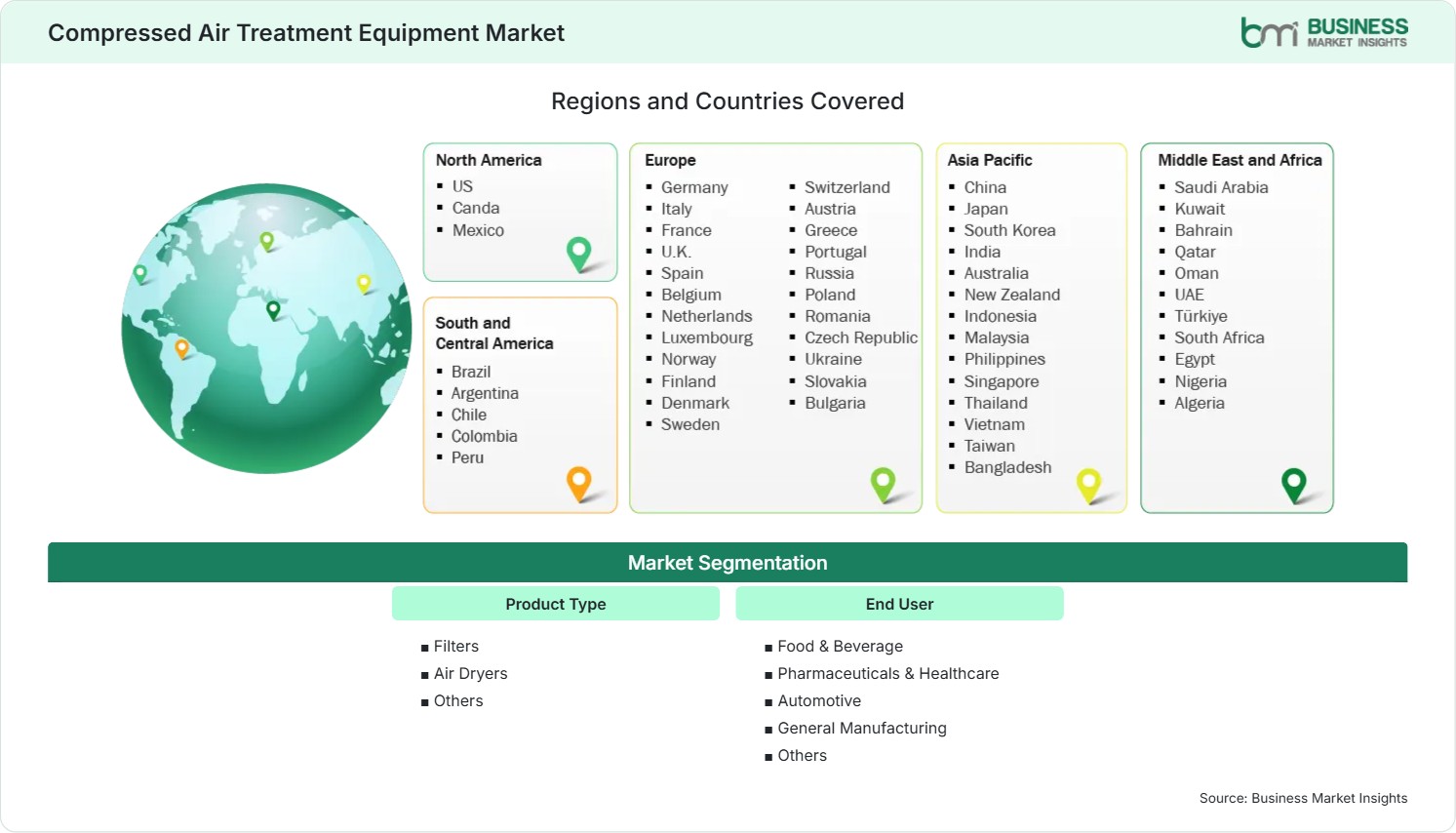Click the Market Segmentation banner
Viewport: 1456px width, 833px height.
tap(728, 563)
